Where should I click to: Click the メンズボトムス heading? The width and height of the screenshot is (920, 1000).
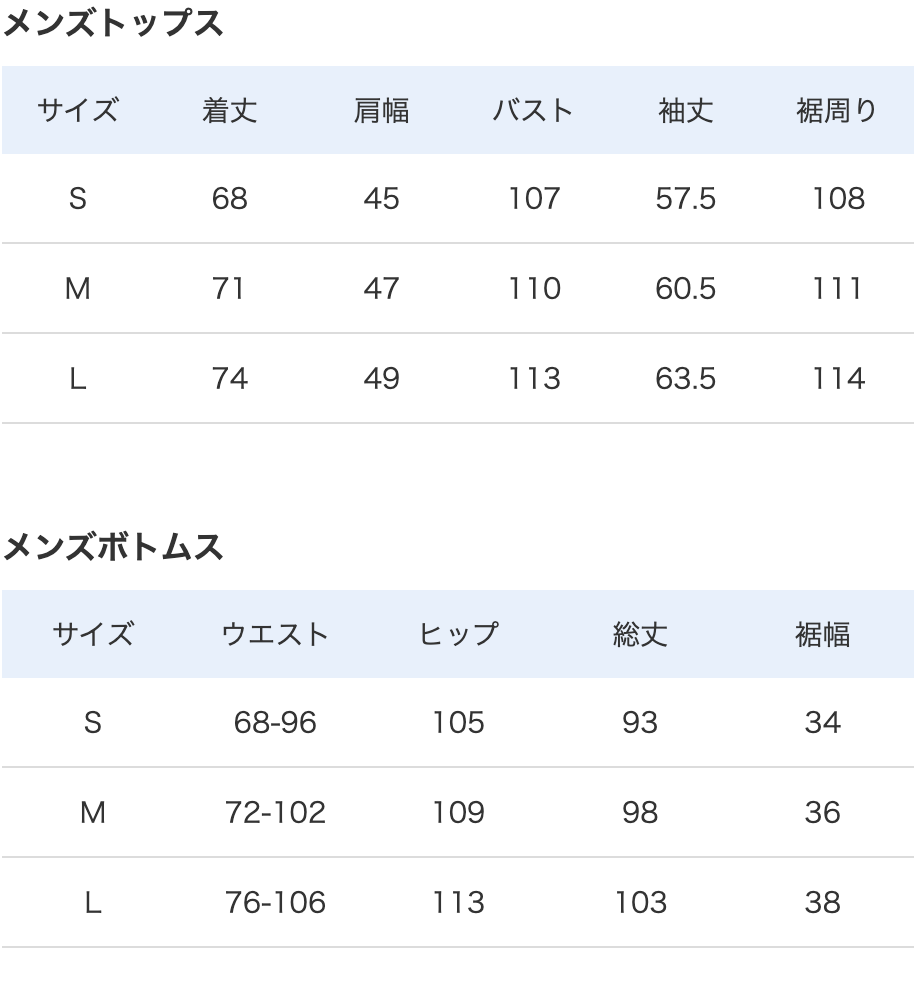point(113,547)
